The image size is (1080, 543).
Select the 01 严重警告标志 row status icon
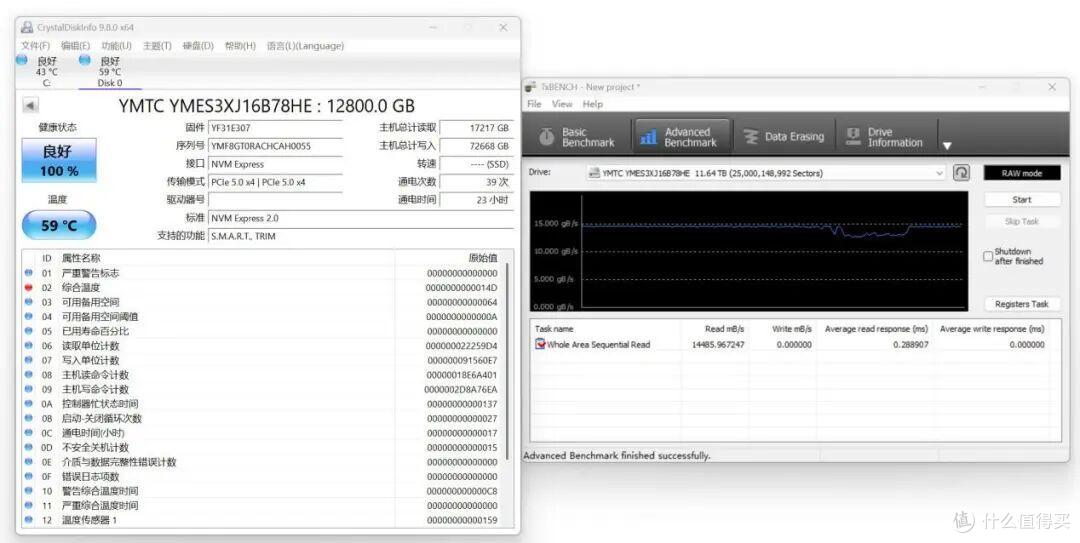pos(28,273)
